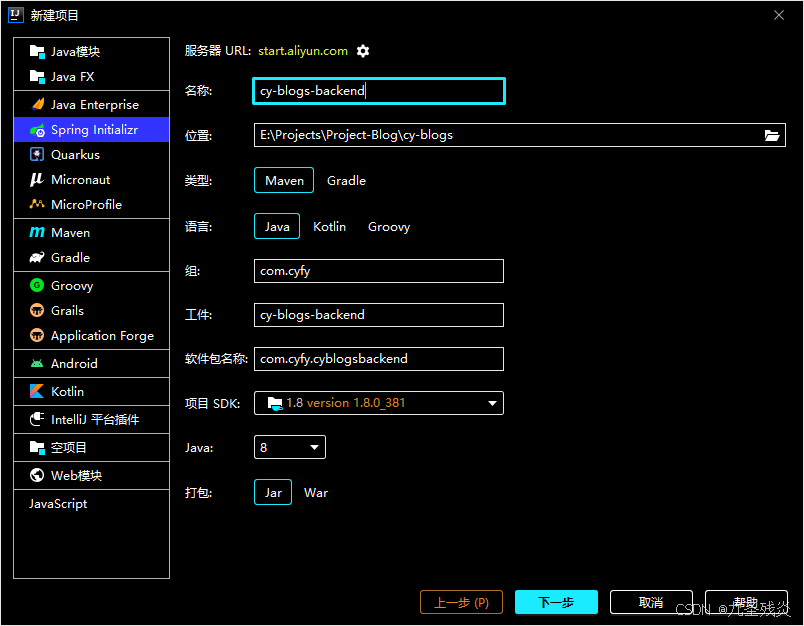Image resolution: width=804 pixels, height=626 pixels.
Task: Click the Java Enterprise flame icon
Action: pyautogui.click(x=37, y=105)
